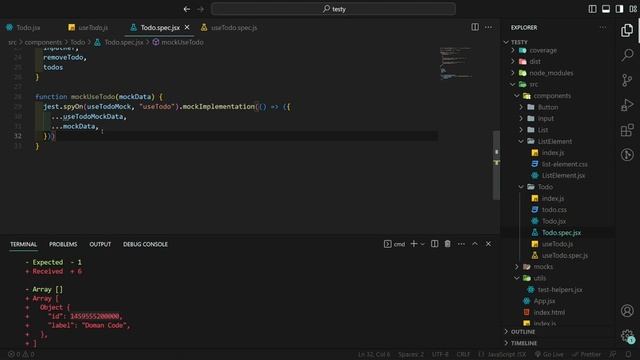Viewport: 640px width, 360px height.
Task: Switch to the PROBLEMS panel tab
Action: tap(63, 244)
